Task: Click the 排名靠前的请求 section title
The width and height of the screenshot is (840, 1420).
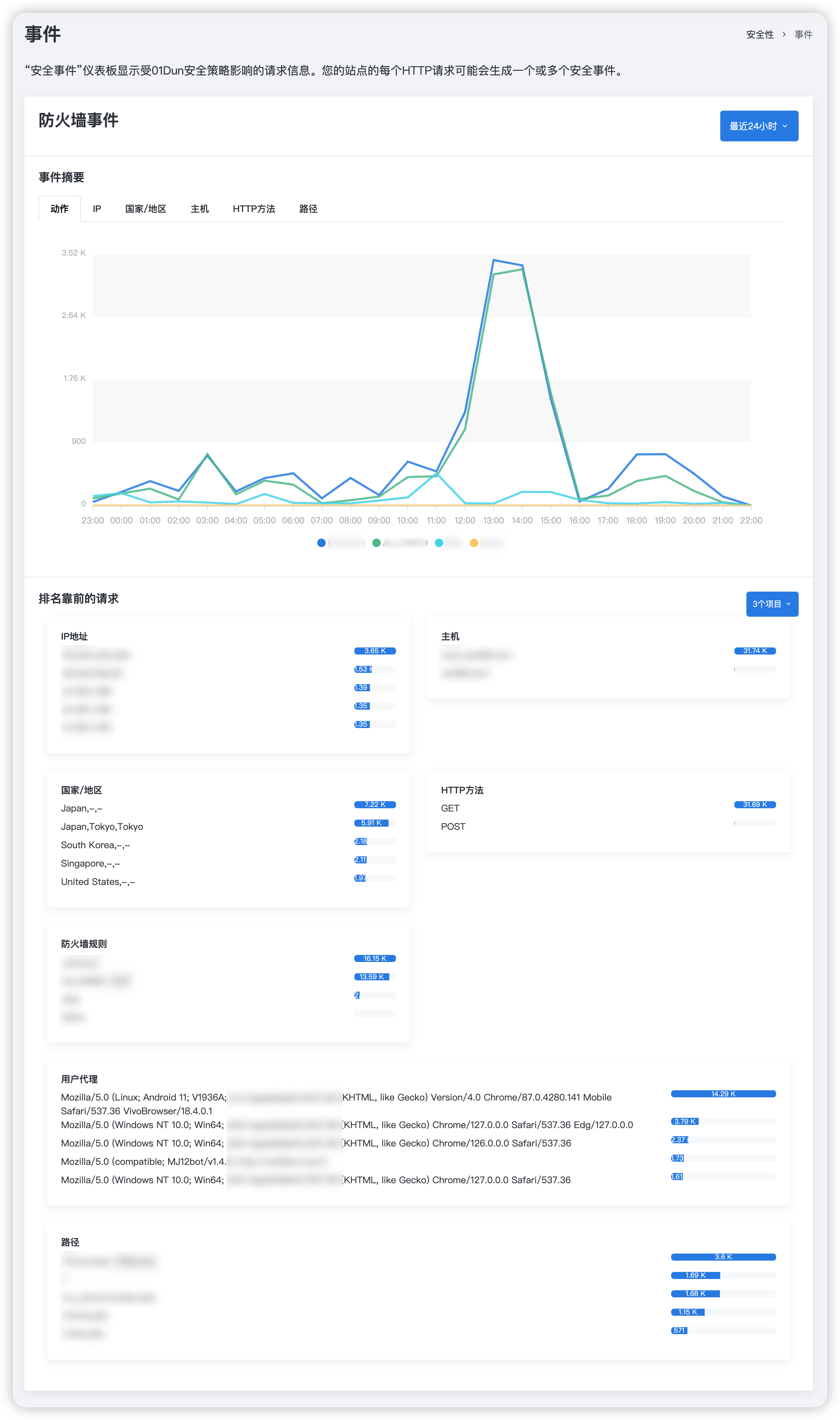Action: coord(79,598)
